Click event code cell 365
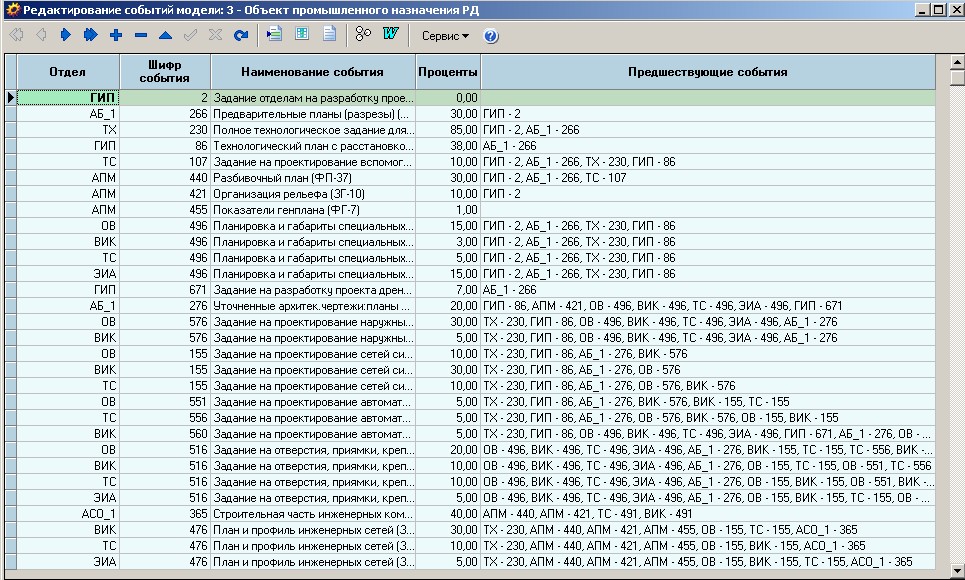965x580 pixels. 165,514
